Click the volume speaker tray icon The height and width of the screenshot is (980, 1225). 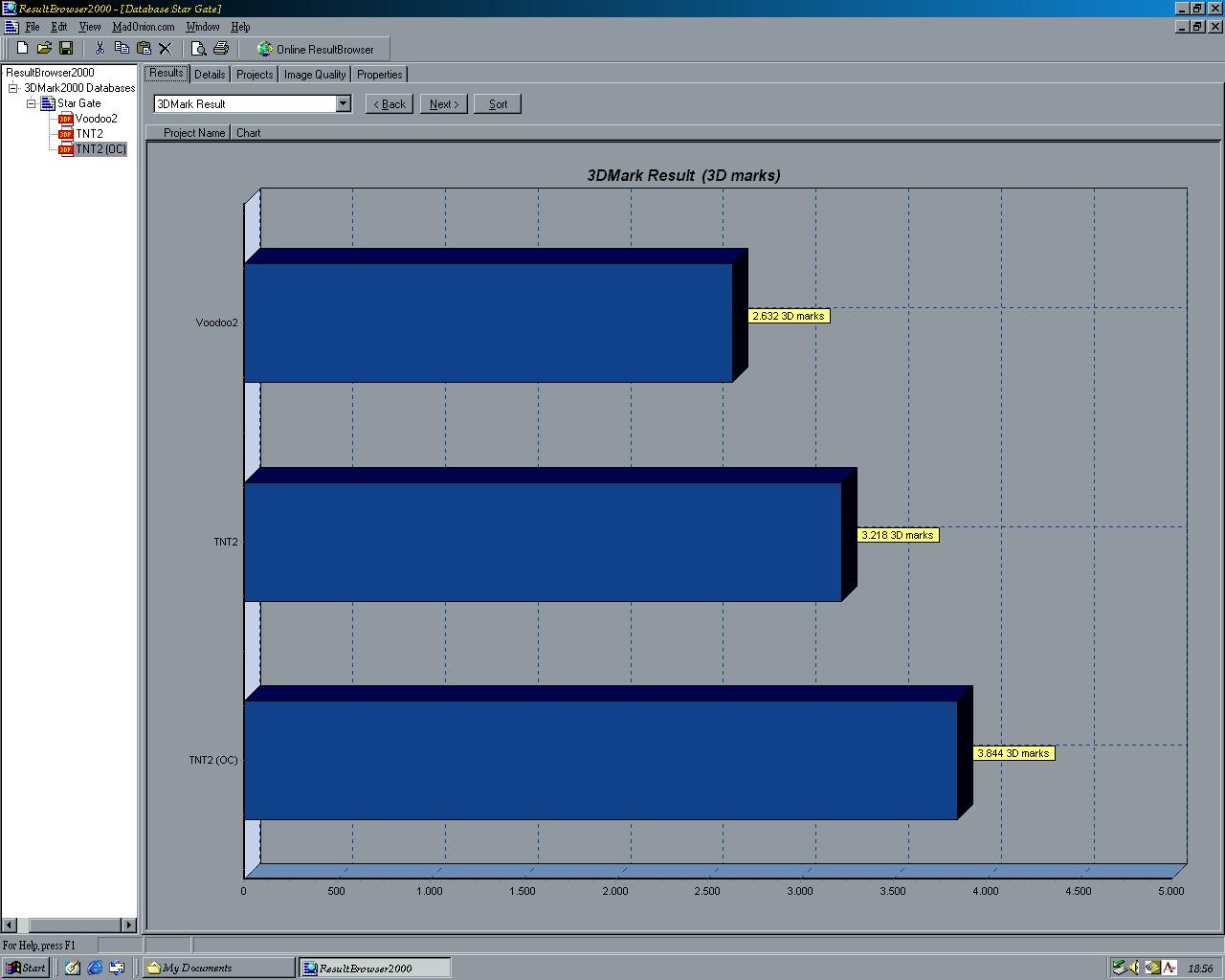[1135, 968]
